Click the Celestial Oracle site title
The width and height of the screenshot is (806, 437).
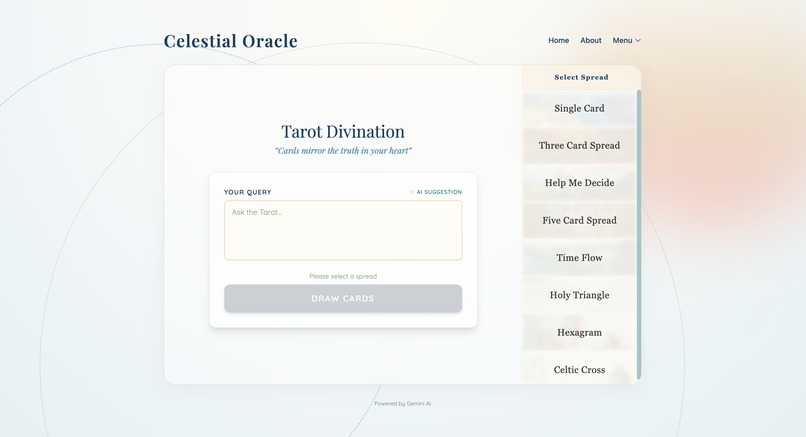pos(230,41)
